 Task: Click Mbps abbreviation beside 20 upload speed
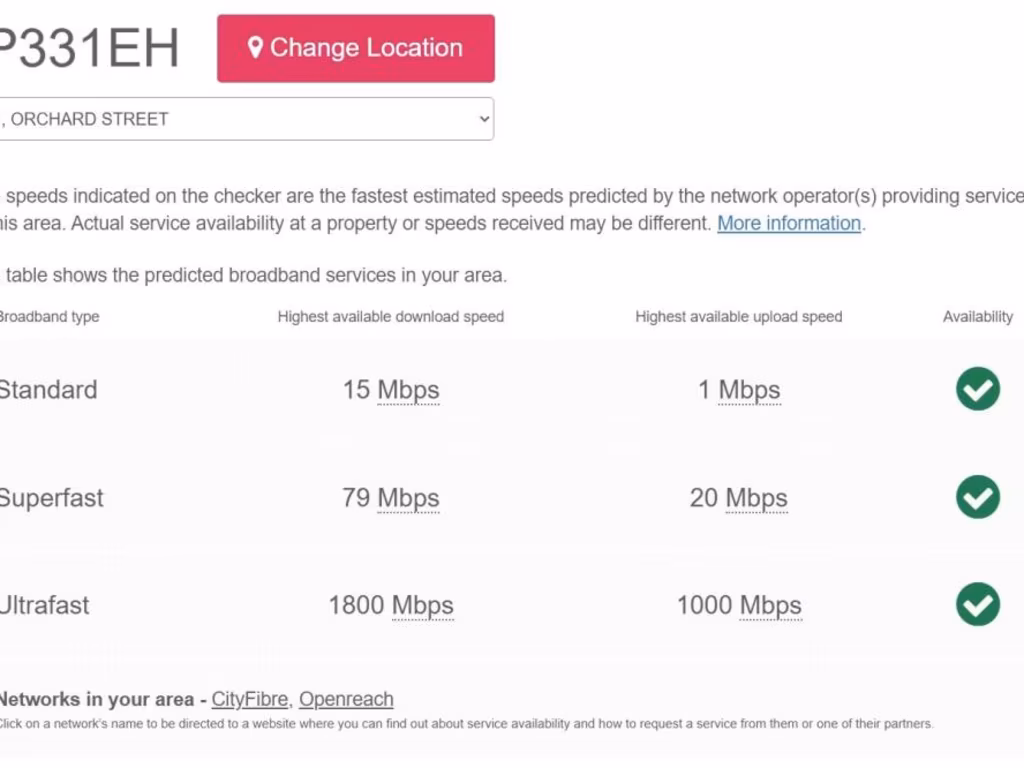tap(756, 498)
